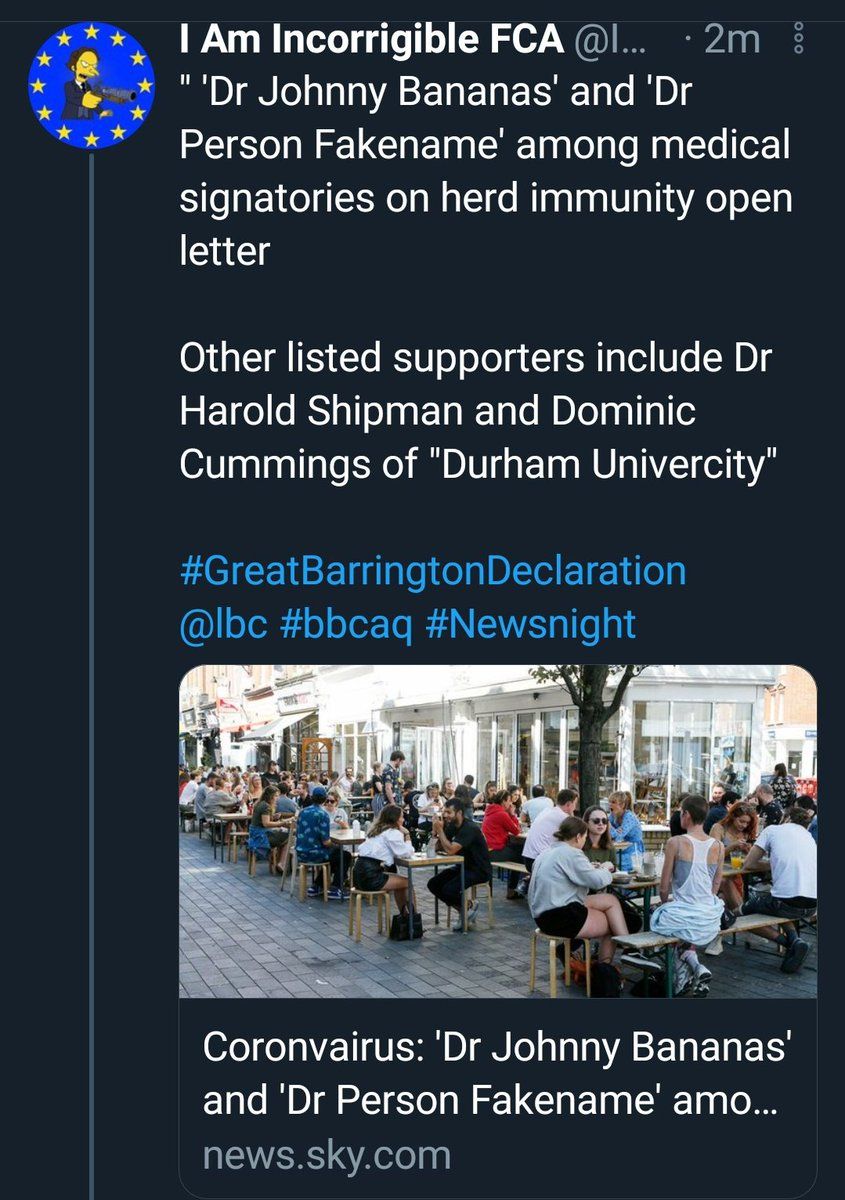
Task: Open the 2m timestamp of the tweet
Action: 732,41
